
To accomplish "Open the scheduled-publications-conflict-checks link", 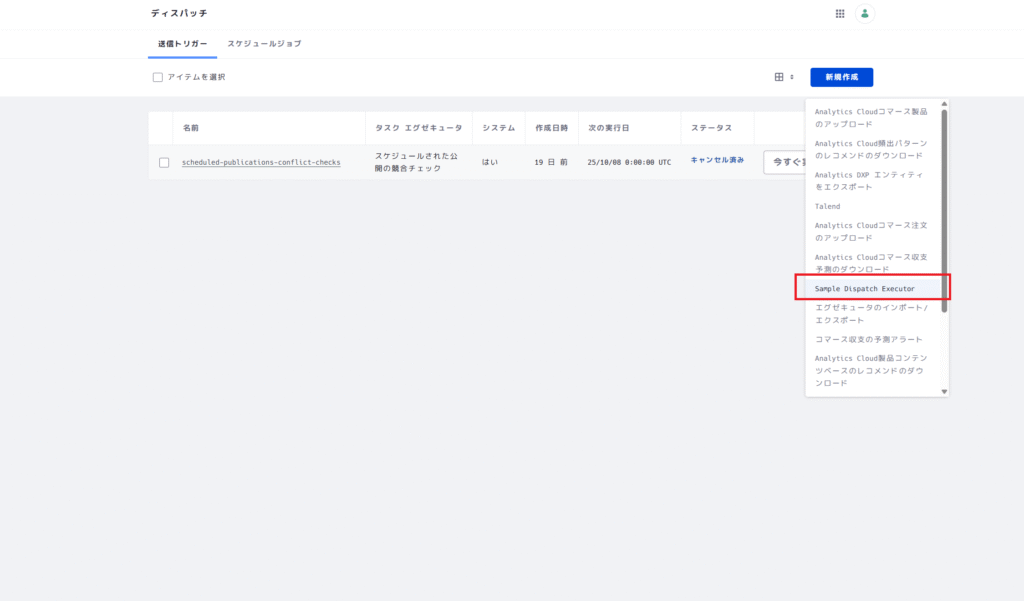I will (261, 162).
